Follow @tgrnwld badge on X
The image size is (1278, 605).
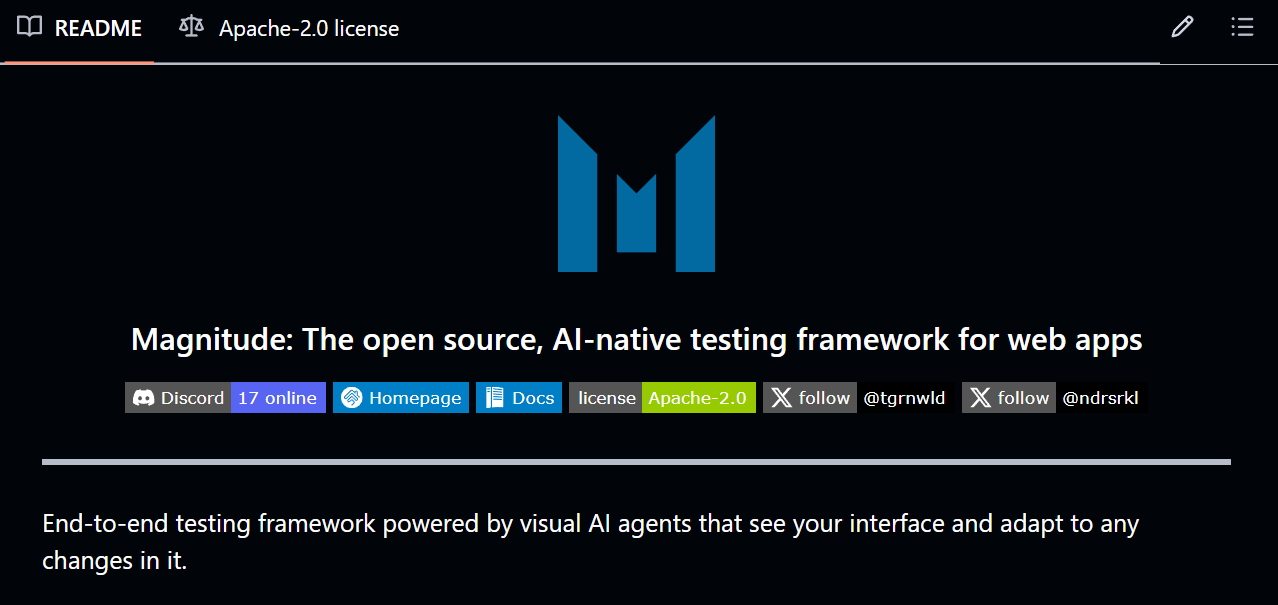click(x=858, y=398)
